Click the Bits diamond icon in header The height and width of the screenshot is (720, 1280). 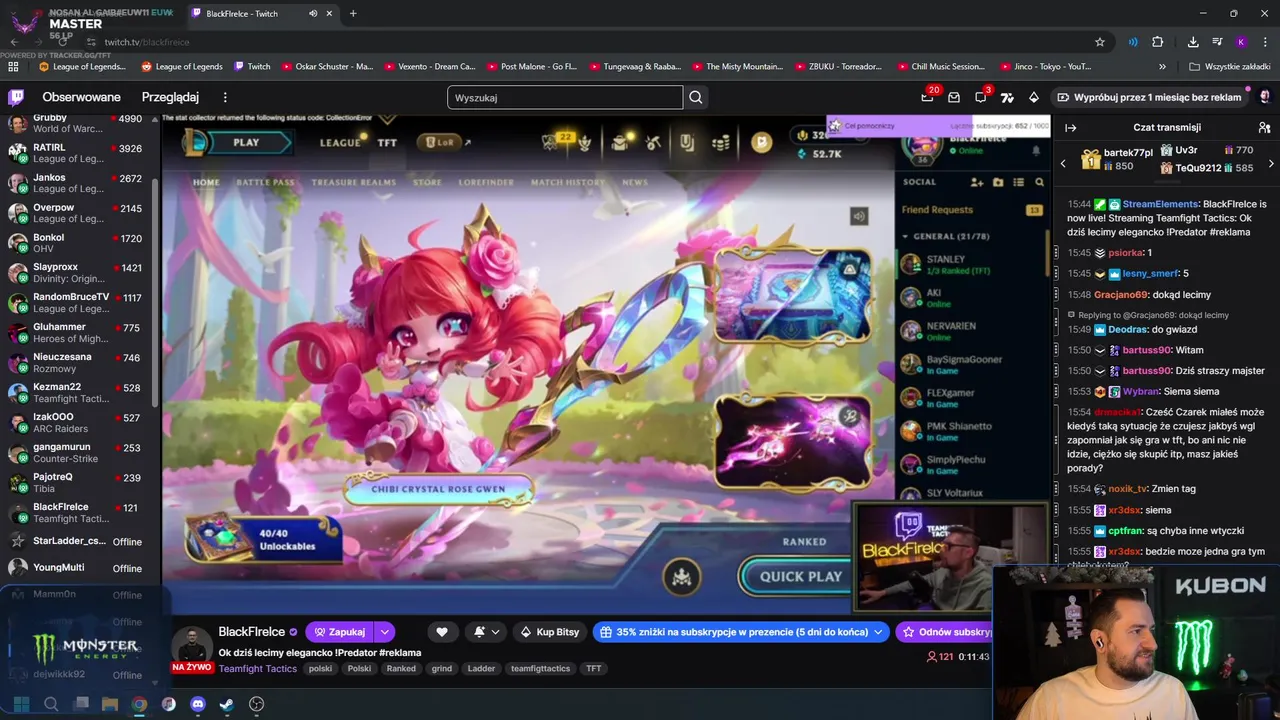[x=1034, y=97]
